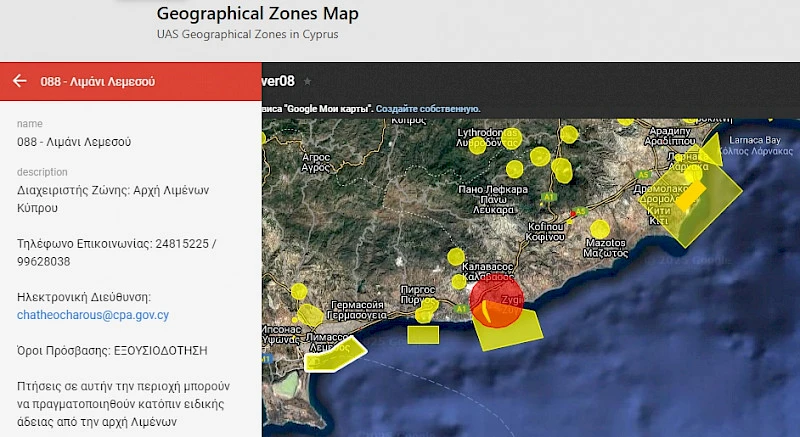Click the "Διαχειριστής Ζώνης" description text

pyautogui.click(x=113, y=199)
